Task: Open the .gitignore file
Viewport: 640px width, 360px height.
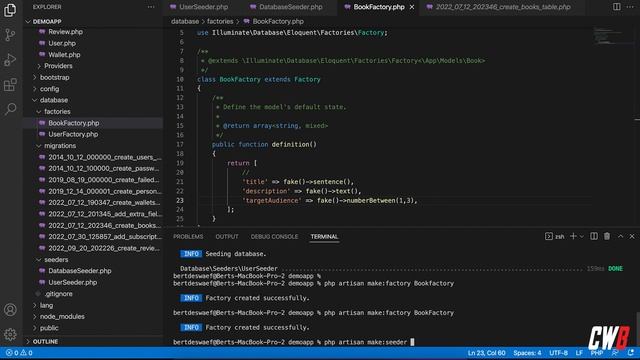Action: coord(58,294)
